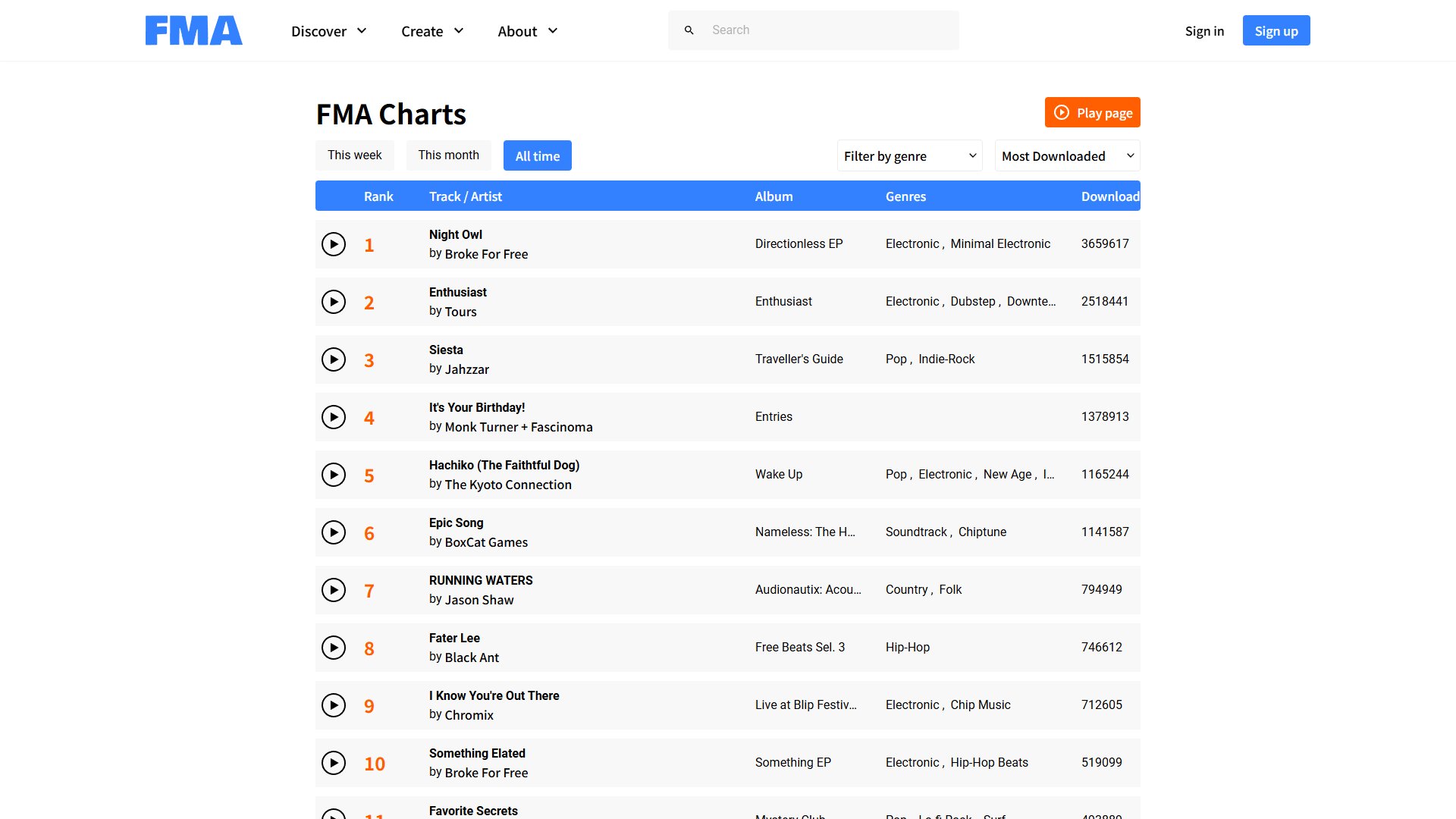Screen dimensions: 1456x819
Task: Open the About menu
Action: point(528,31)
